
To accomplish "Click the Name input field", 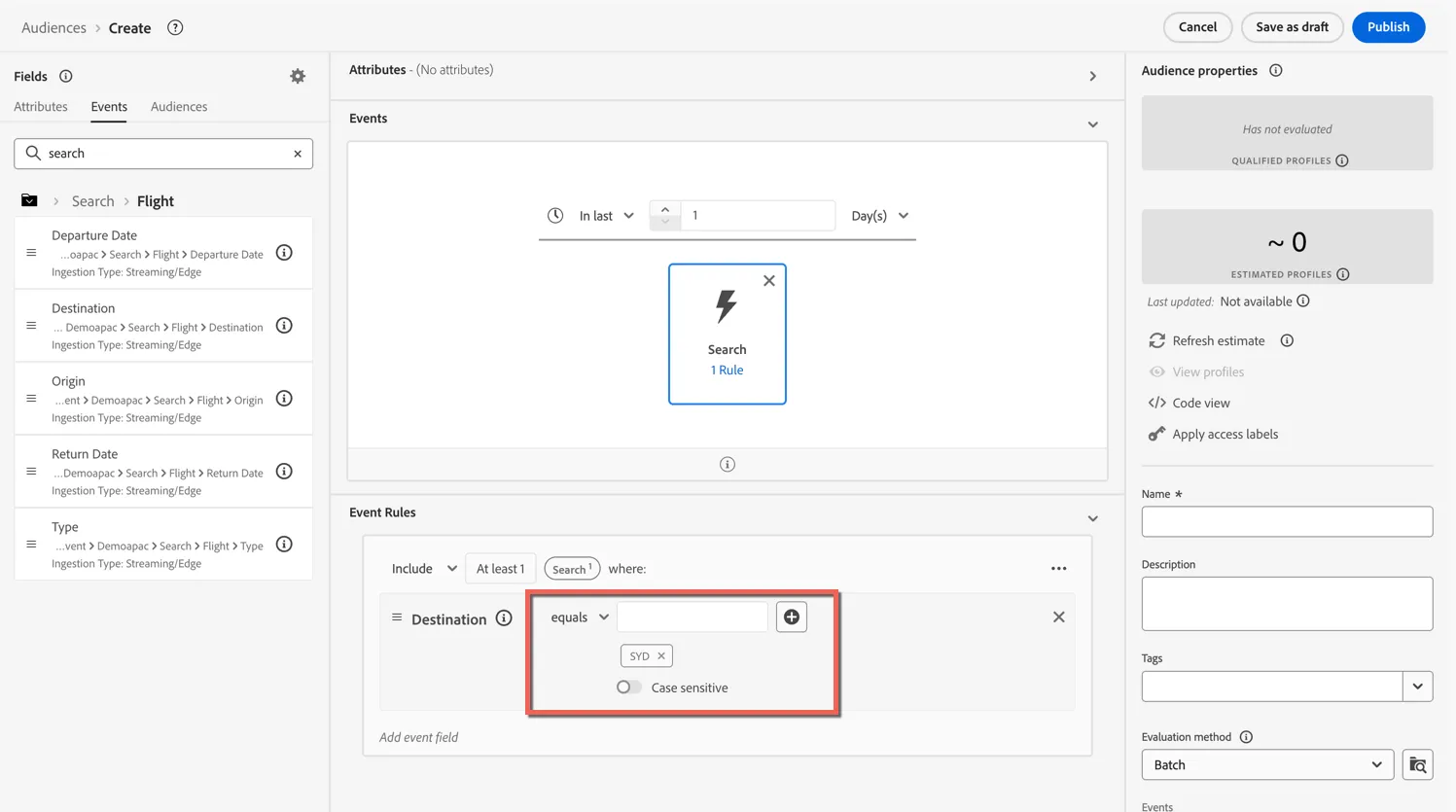I will (x=1287, y=521).
